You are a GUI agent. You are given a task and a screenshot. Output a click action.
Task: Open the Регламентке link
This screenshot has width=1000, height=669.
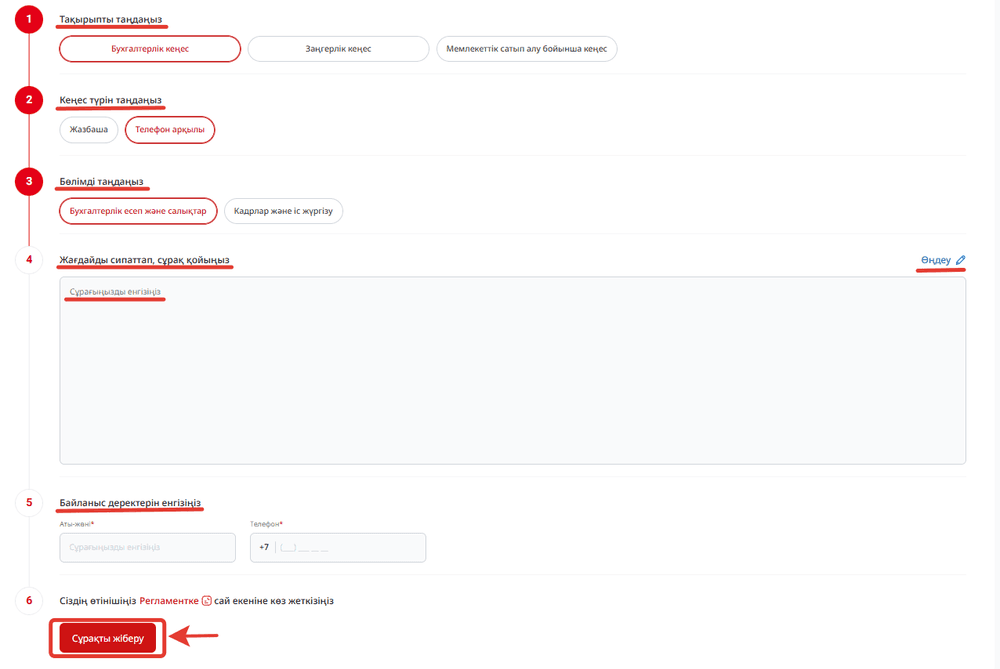coord(168,601)
